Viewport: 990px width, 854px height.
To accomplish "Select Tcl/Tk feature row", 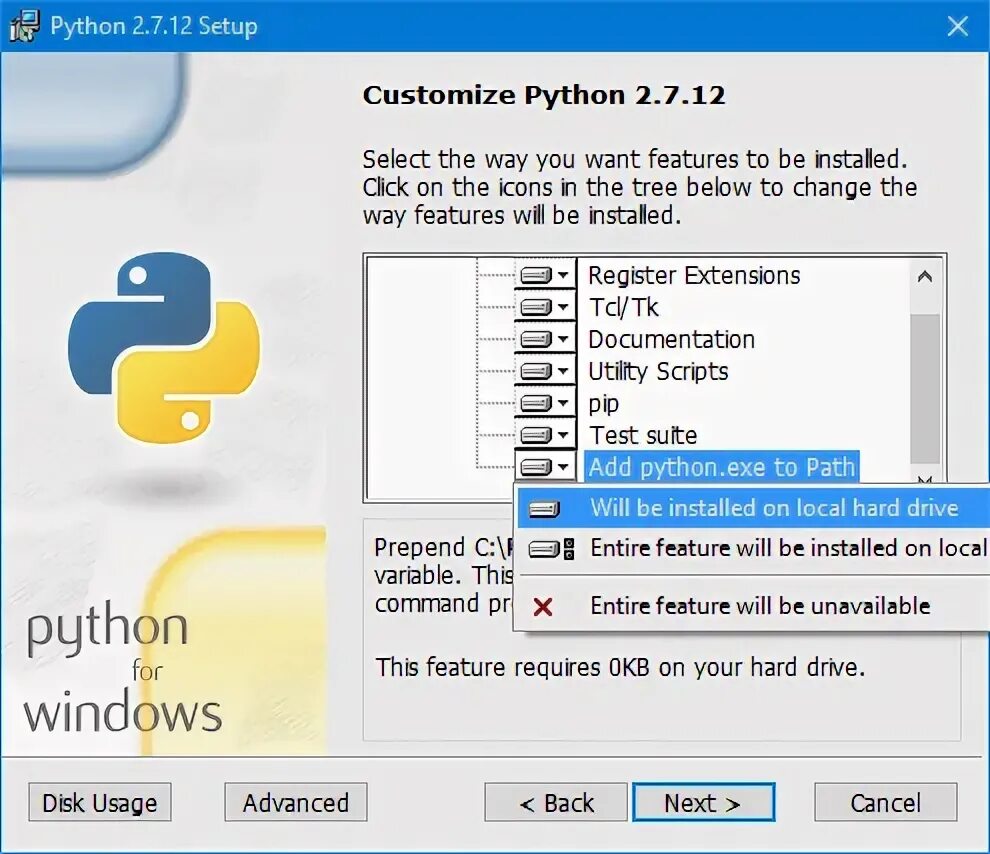I will pyautogui.click(x=623, y=307).
